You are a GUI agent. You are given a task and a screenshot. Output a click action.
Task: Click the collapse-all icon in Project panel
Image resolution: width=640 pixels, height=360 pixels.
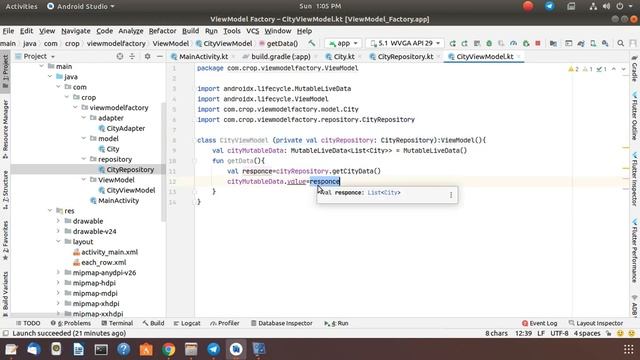(x=132, y=56)
